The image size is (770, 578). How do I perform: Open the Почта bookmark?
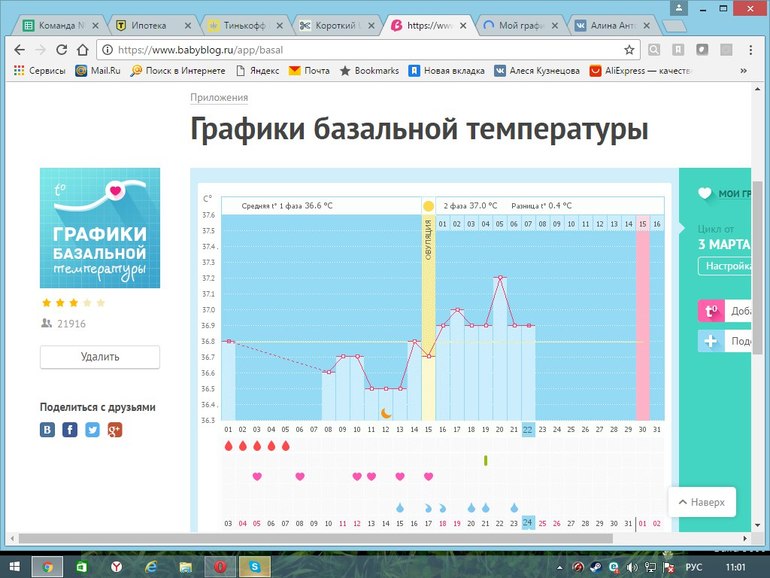309,71
